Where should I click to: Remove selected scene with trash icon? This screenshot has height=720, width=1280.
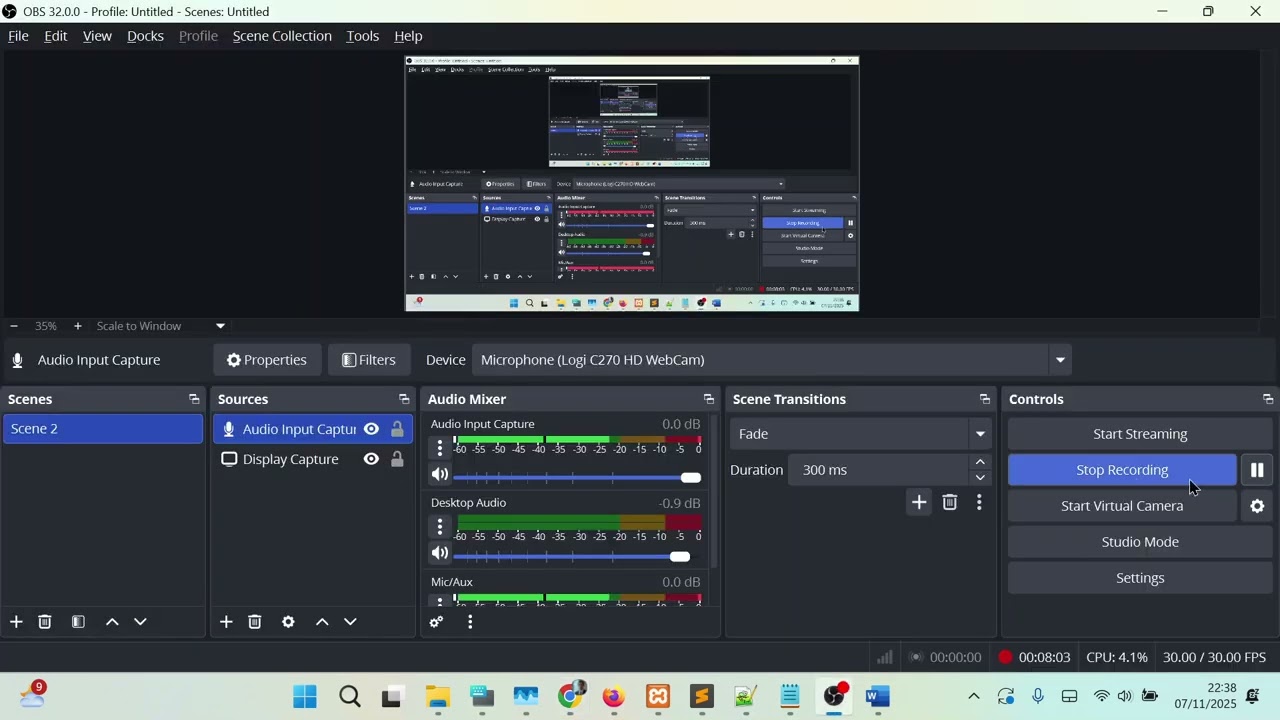click(x=45, y=622)
